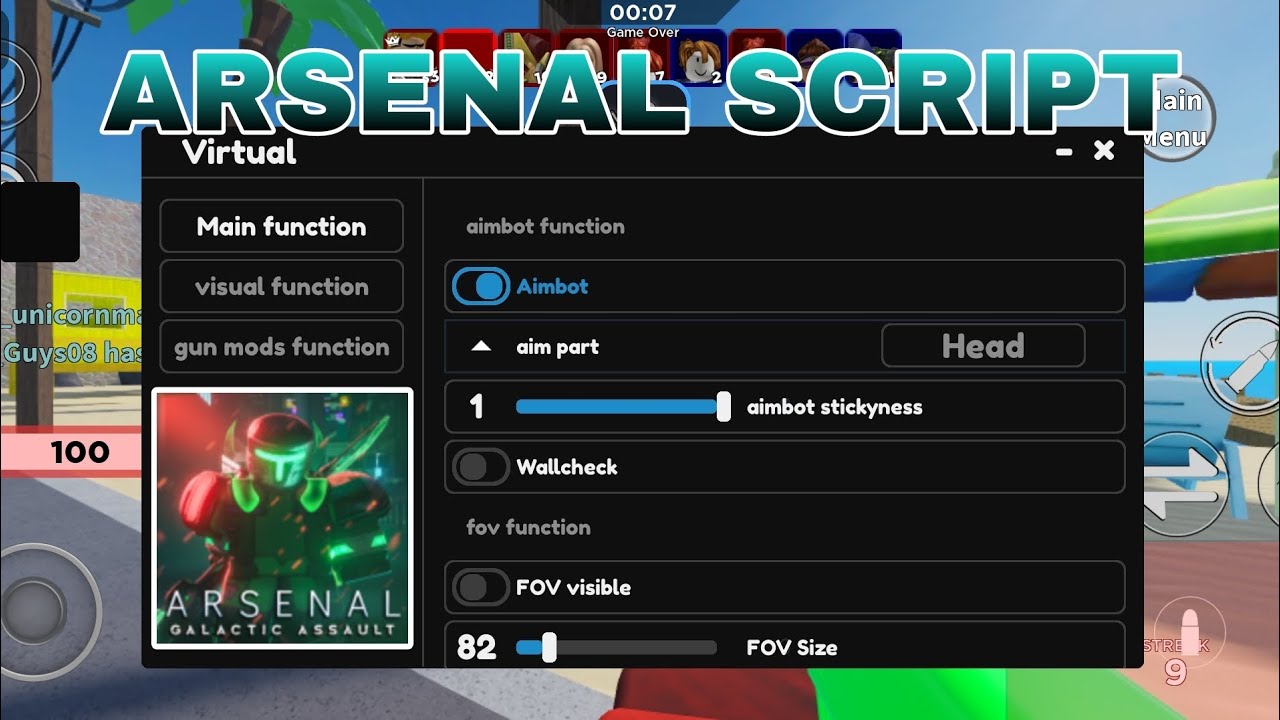1280x720 pixels.
Task: Click the aimbot stickyness slider handle
Action: tap(723, 407)
